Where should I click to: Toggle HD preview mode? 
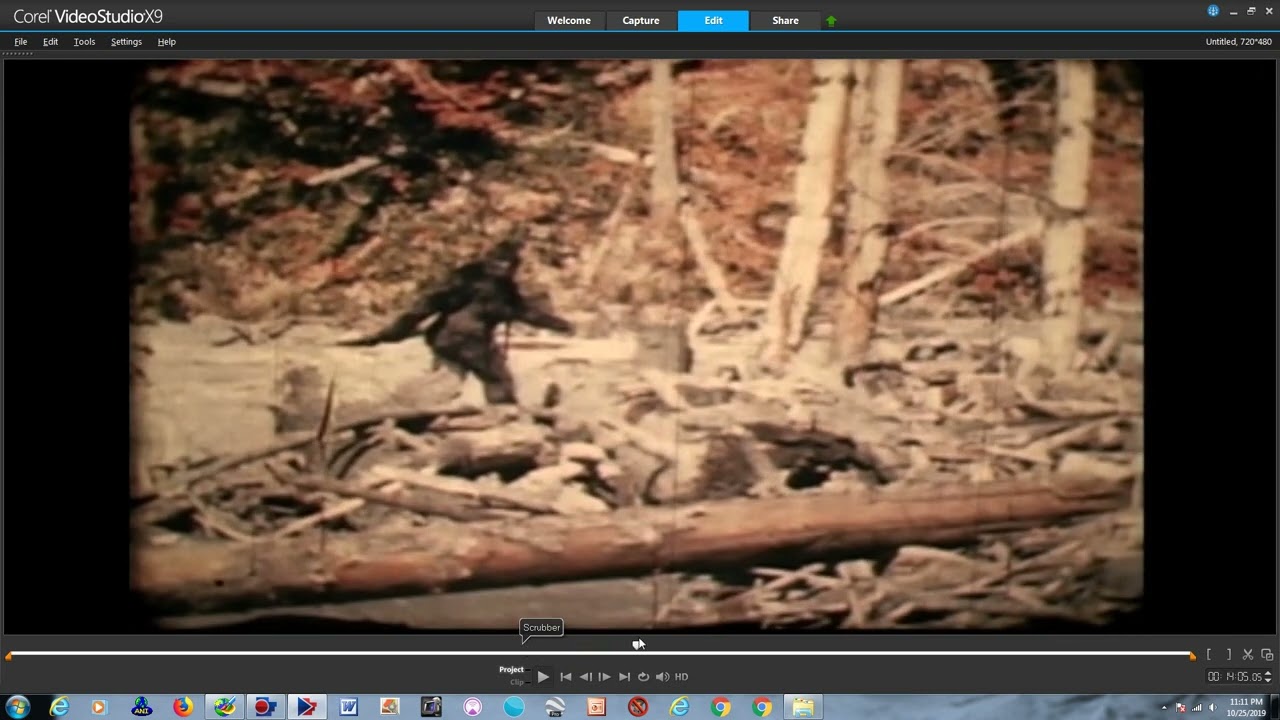[x=681, y=677]
